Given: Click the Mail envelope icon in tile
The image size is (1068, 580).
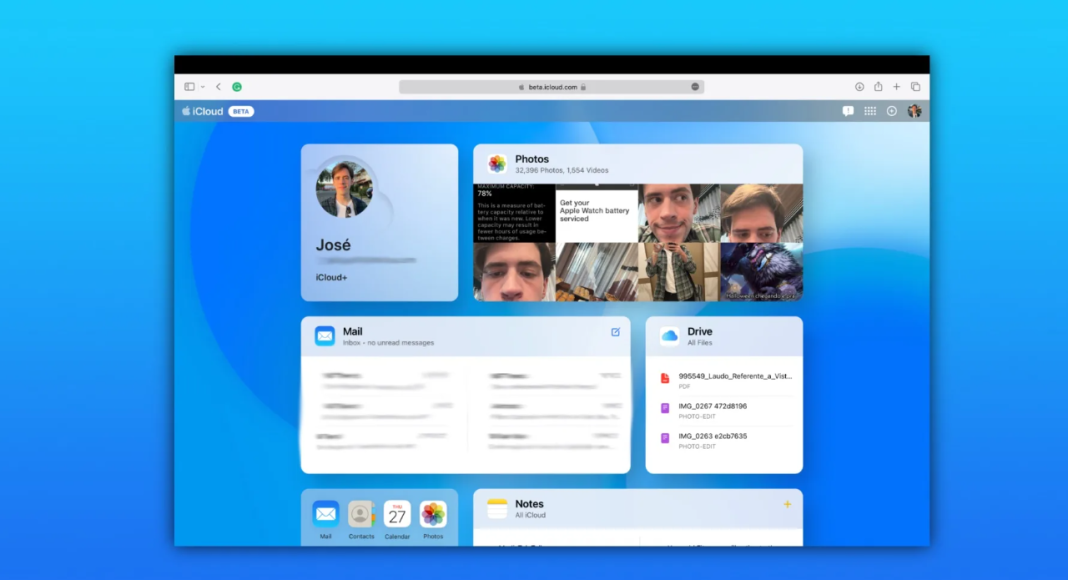Looking at the screenshot, I should coord(325,336).
